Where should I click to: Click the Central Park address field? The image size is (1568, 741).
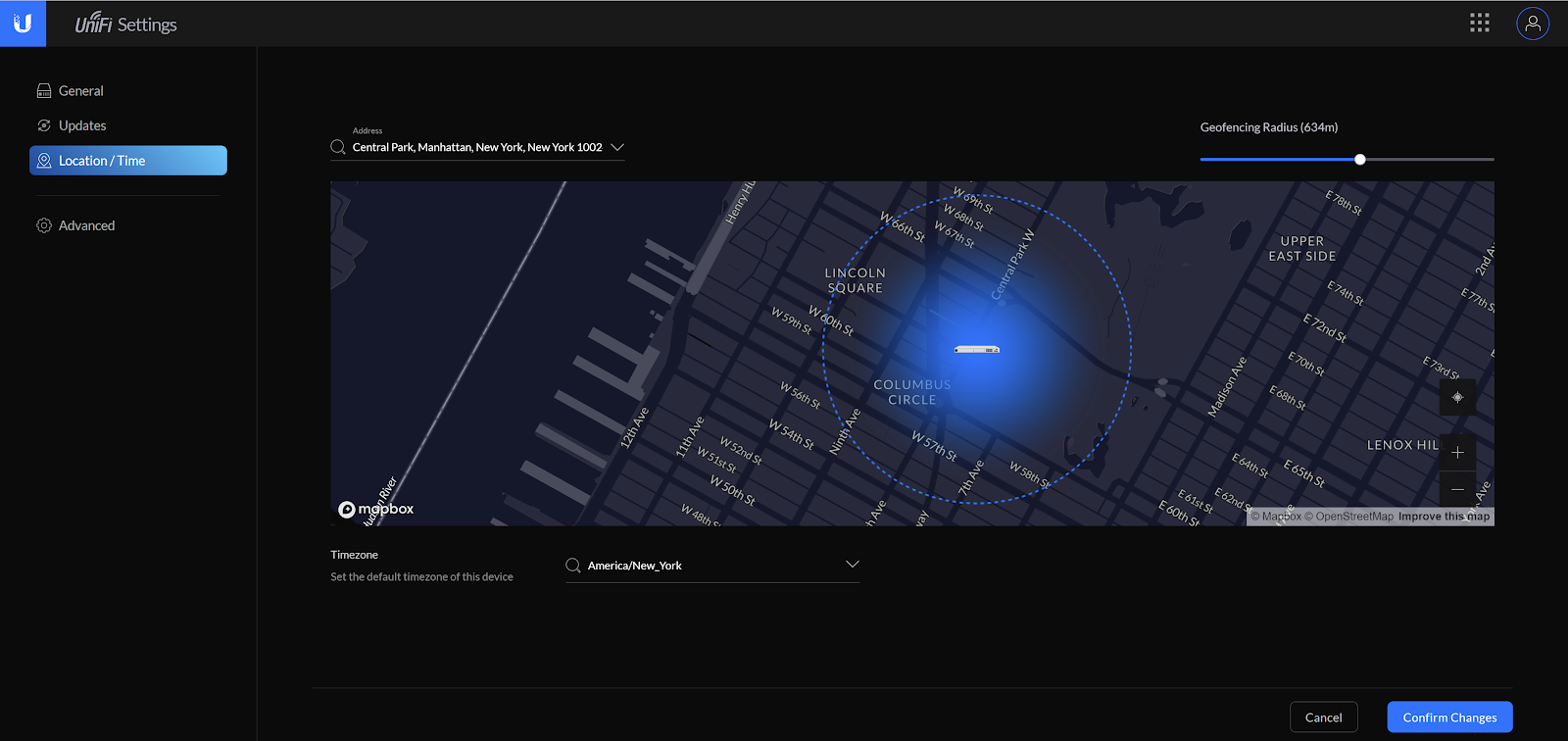[x=477, y=147]
